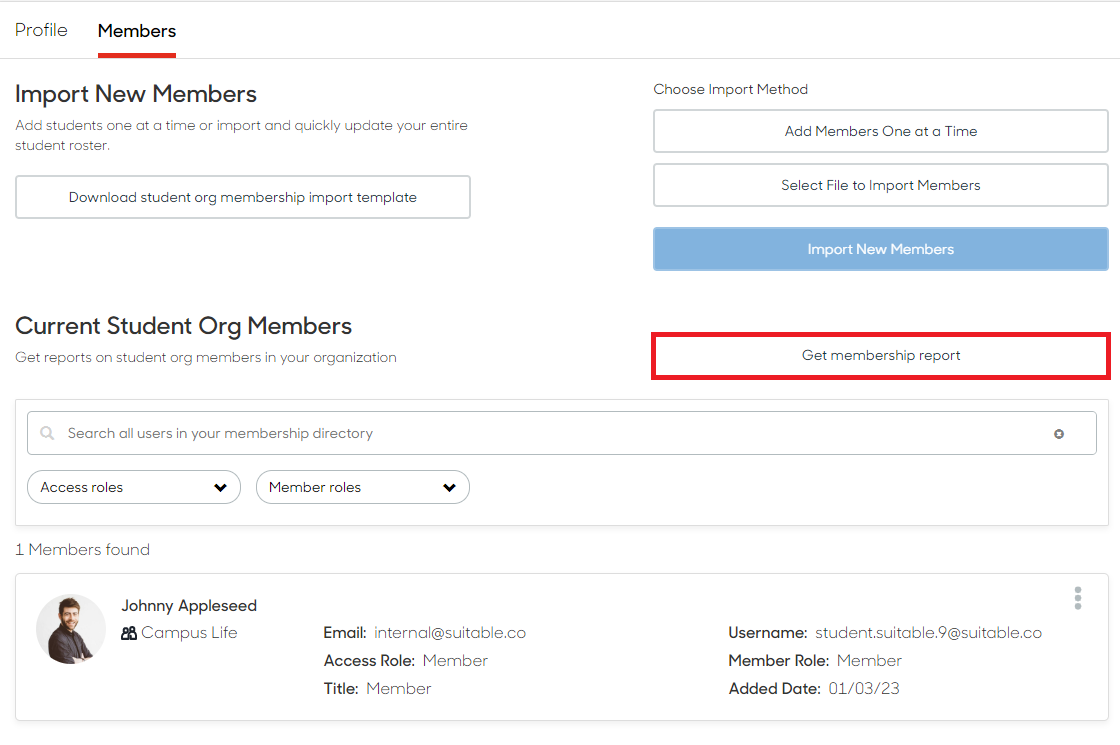Screen dimensions: 1120x745
Task: Get membership report
Action: tap(881, 356)
